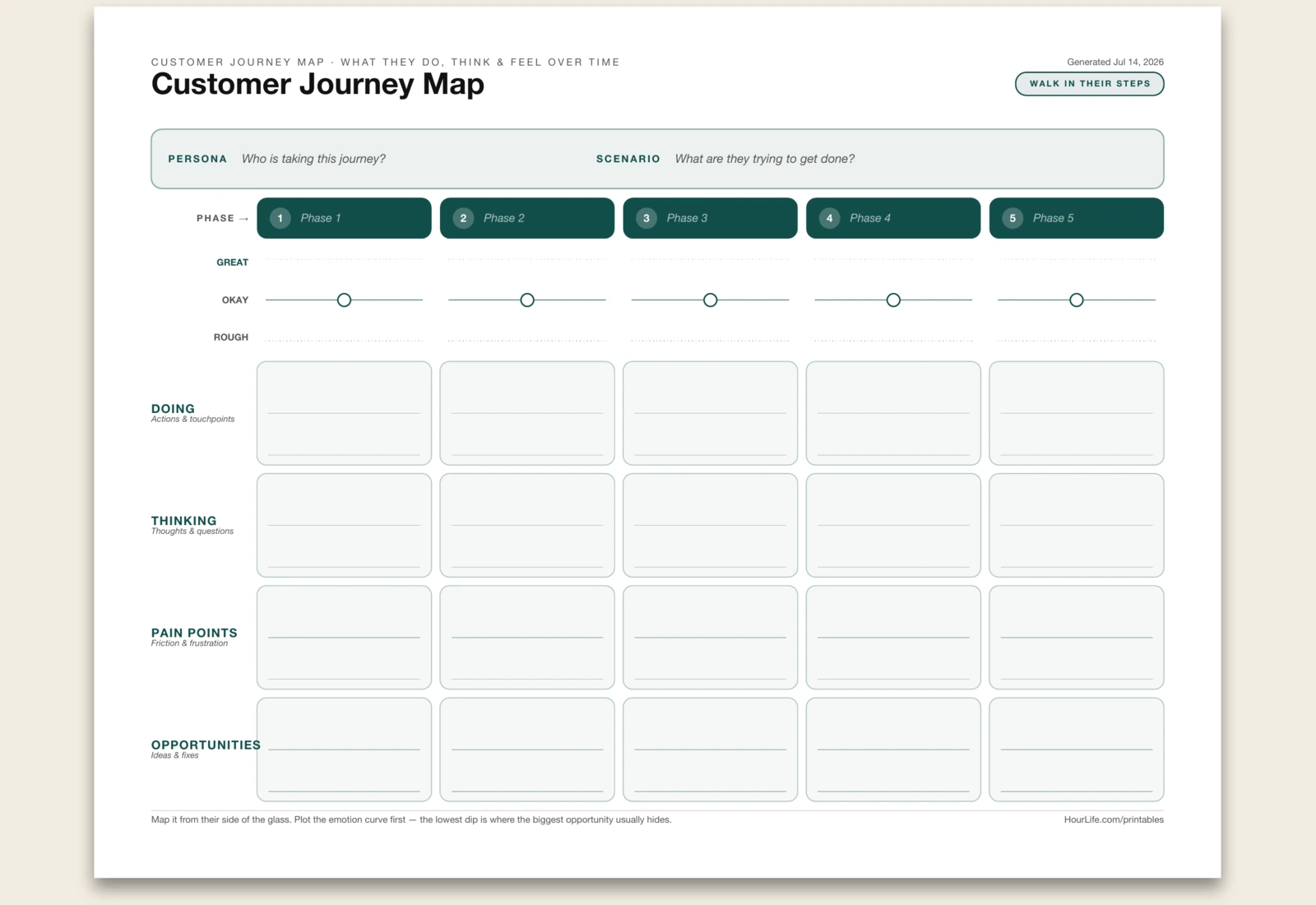Click the Doing box under Phase 4
Viewport: 1316px width, 905px height.
tap(893, 413)
